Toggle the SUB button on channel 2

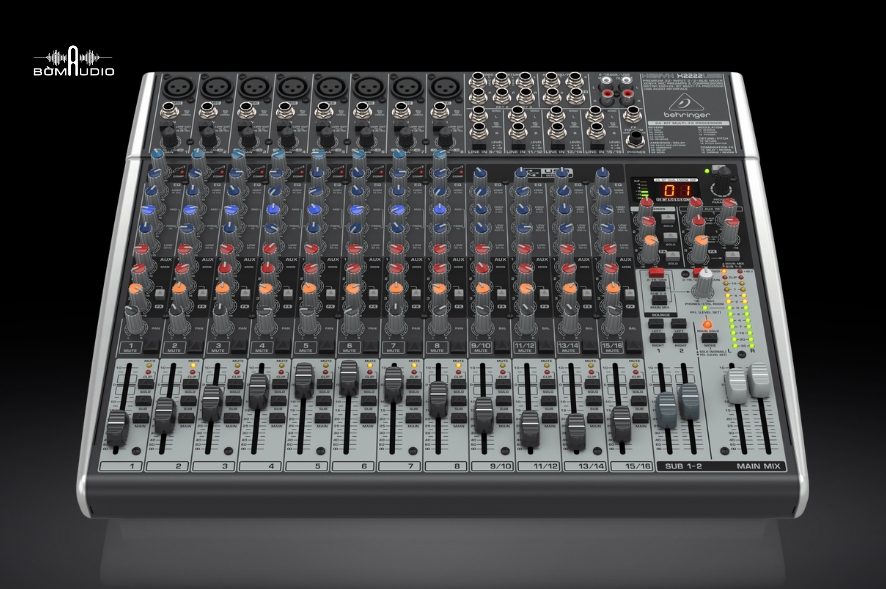(187, 401)
